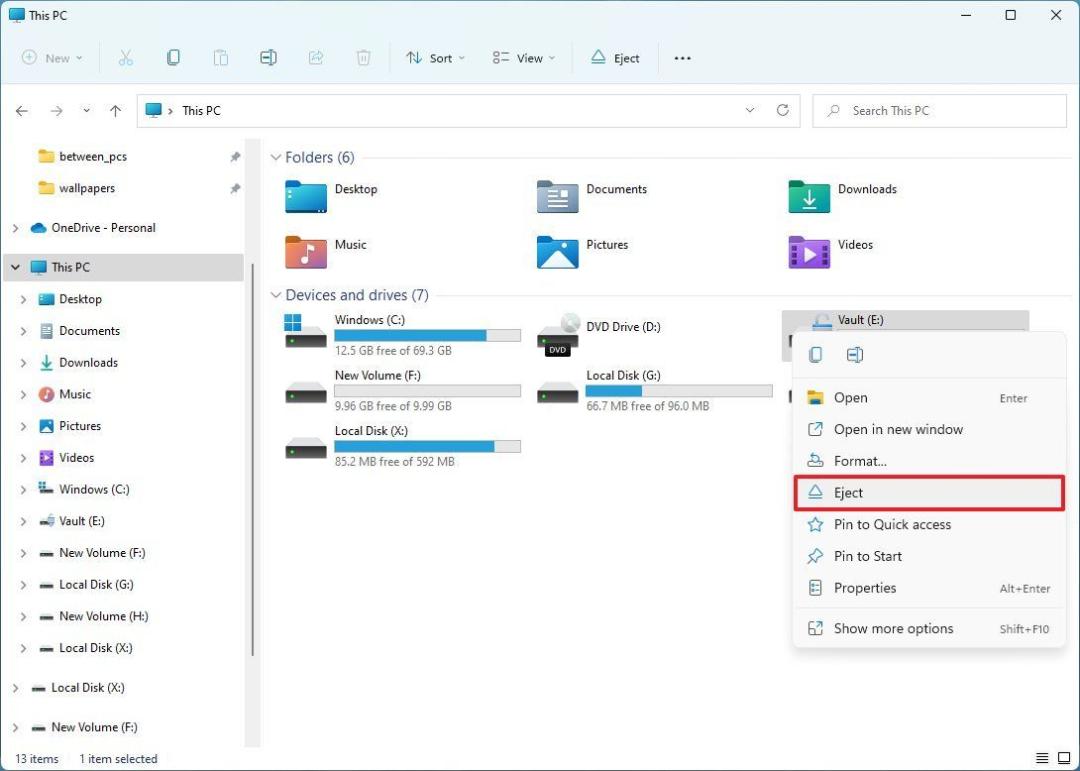Select Pictures in sidebar tree
Viewport: 1080px width, 771px height.
[80, 426]
